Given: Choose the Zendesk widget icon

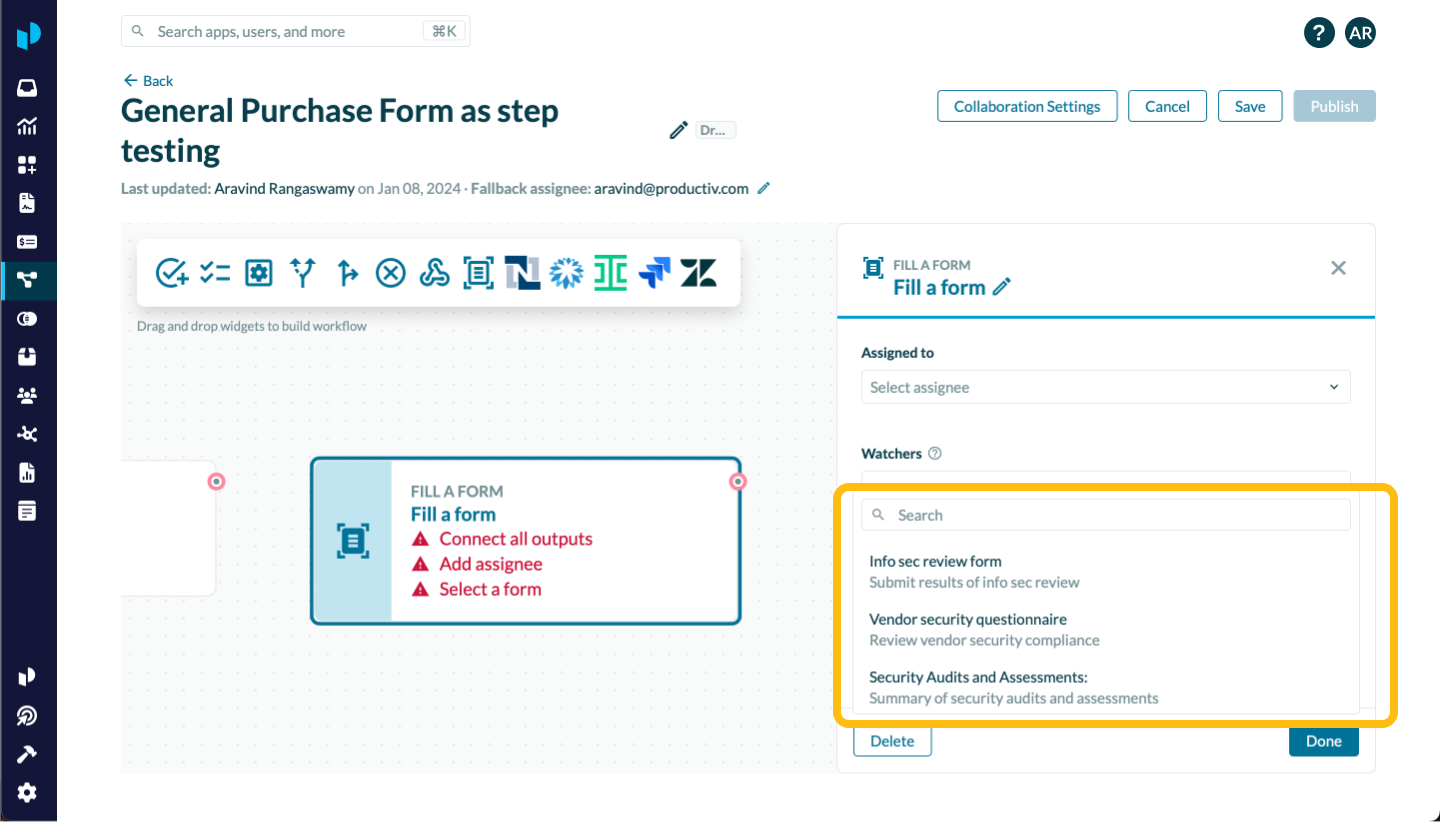Looking at the screenshot, I should 698,272.
